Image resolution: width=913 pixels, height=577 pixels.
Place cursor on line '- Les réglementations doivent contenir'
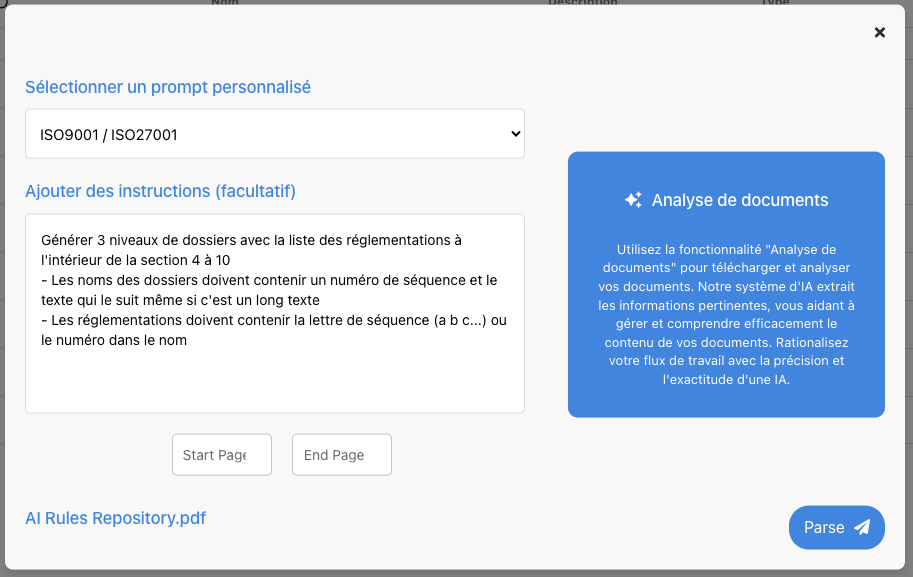(x=273, y=320)
